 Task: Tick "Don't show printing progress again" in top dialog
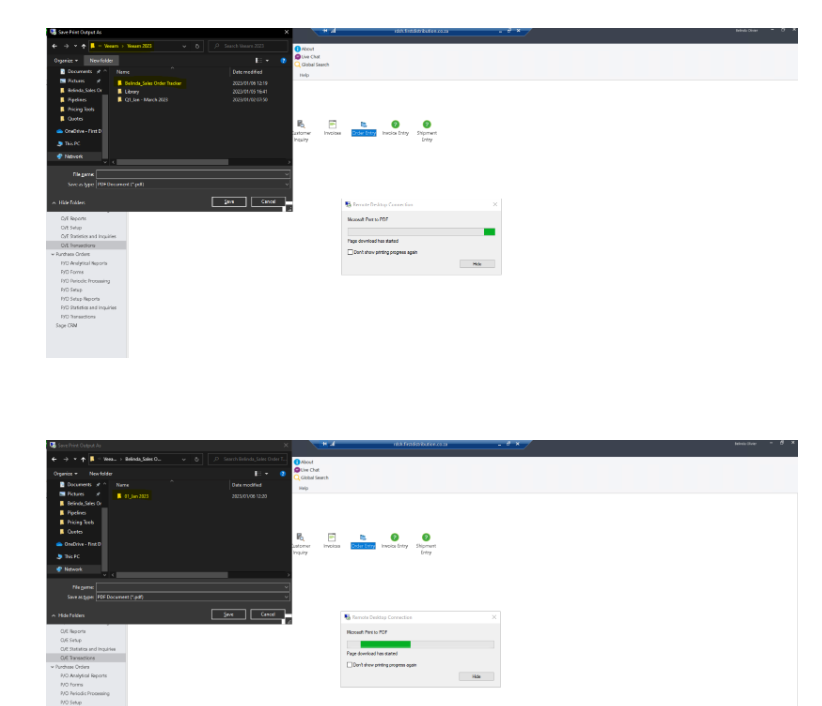(x=350, y=252)
